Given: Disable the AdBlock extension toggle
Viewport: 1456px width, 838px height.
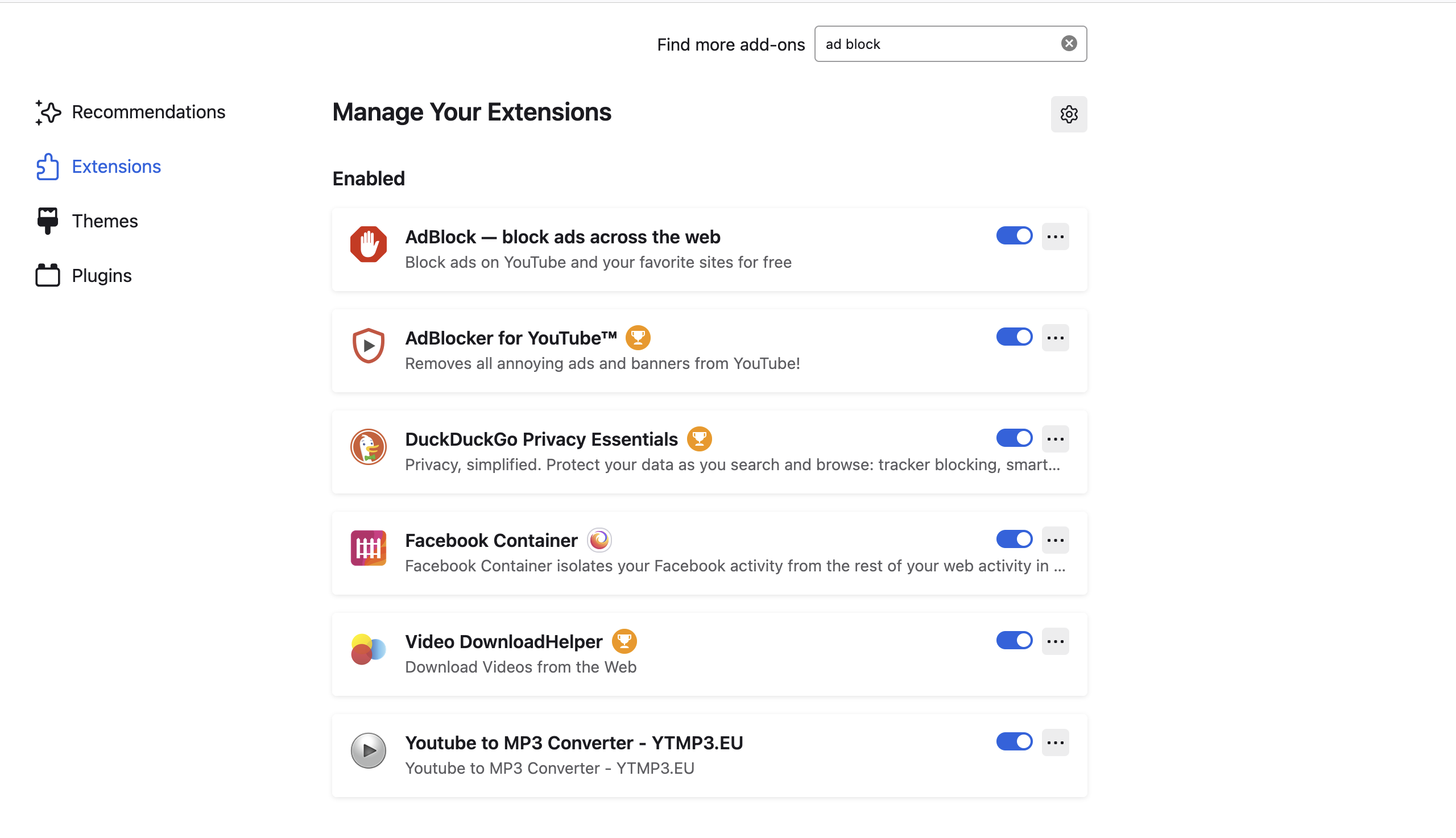Looking at the screenshot, I should tap(1015, 236).
